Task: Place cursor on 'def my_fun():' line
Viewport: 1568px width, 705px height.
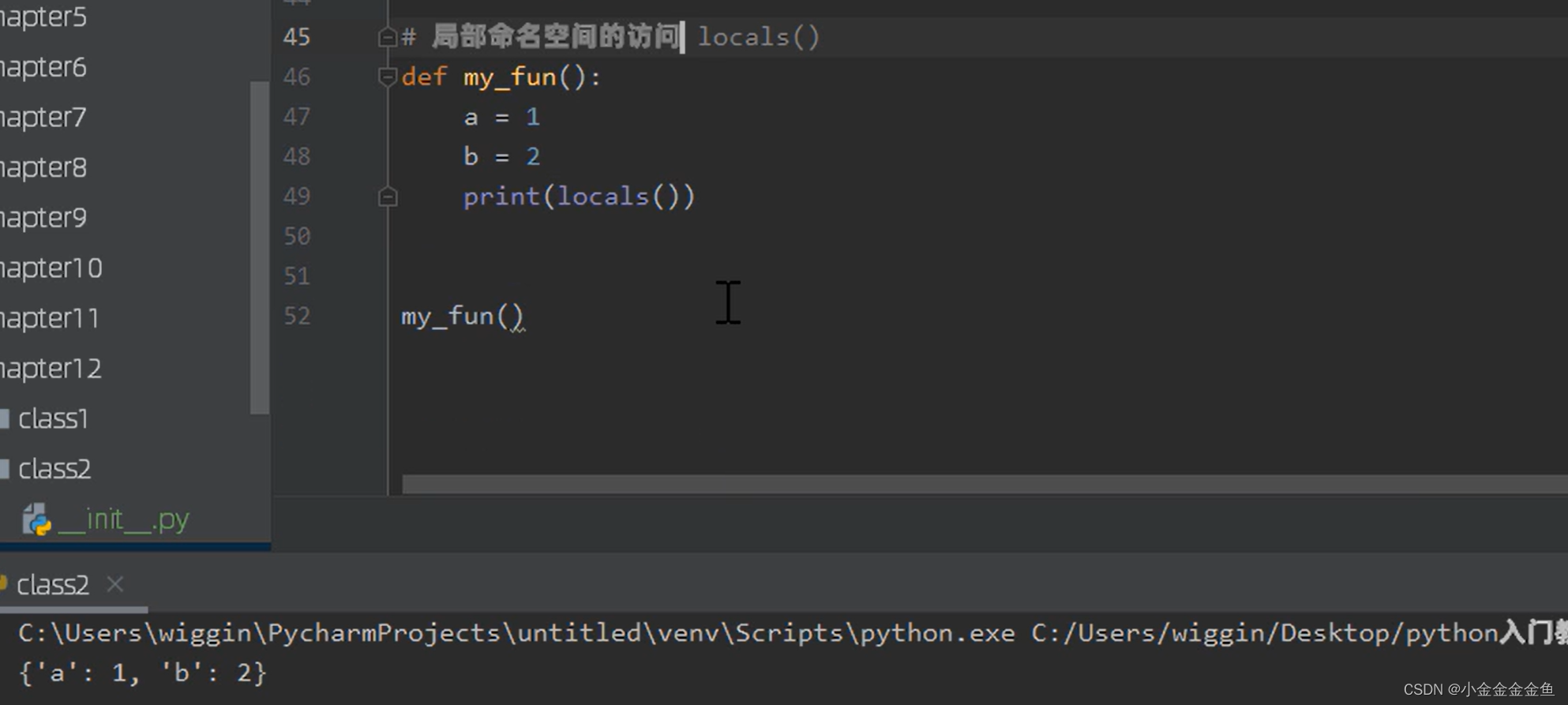Action: click(501, 77)
